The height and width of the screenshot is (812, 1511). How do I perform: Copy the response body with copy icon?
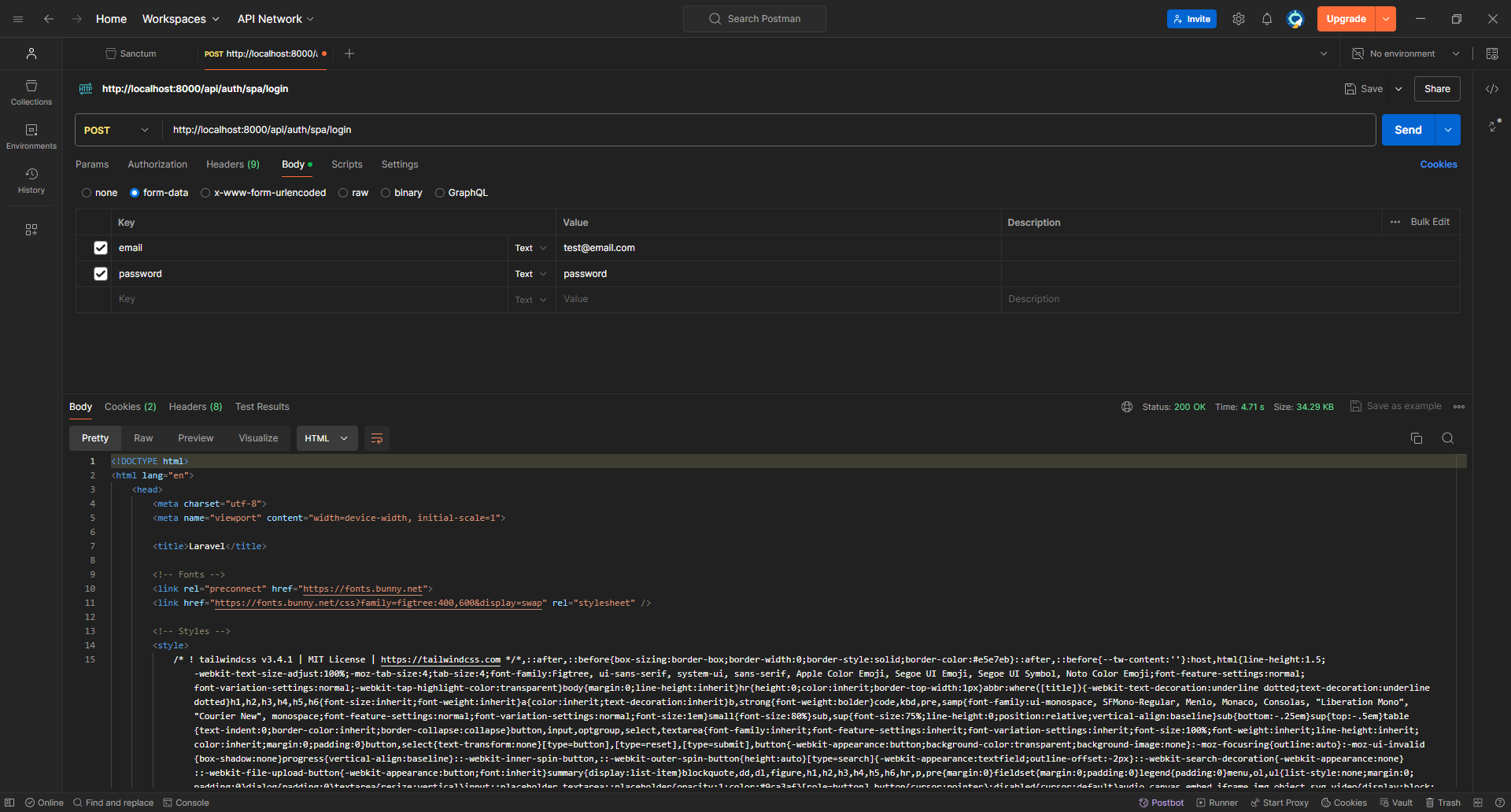click(1416, 438)
